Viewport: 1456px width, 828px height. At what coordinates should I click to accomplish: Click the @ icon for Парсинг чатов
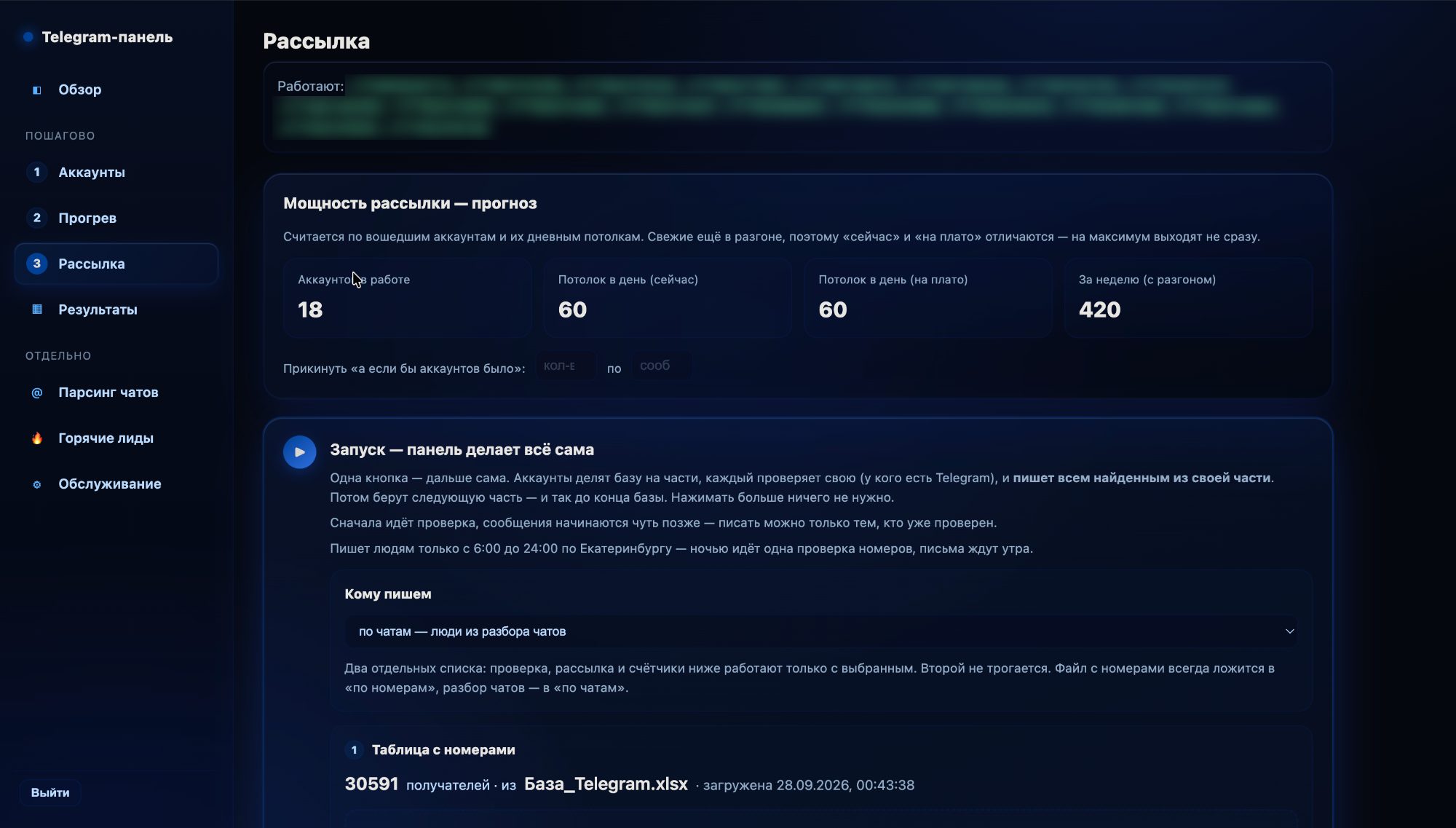click(x=37, y=393)
